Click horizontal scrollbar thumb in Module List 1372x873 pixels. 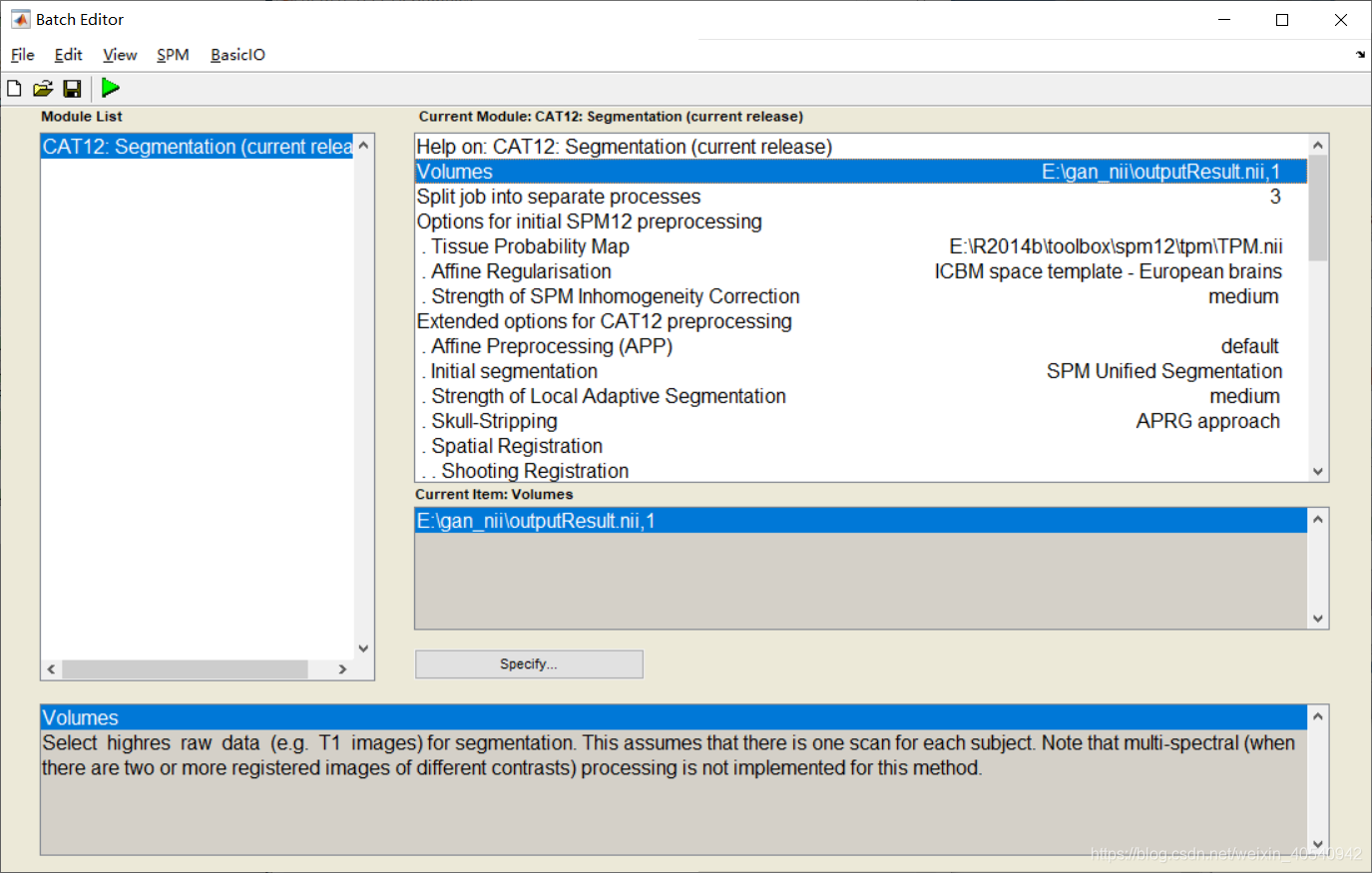tap(185, 669)
